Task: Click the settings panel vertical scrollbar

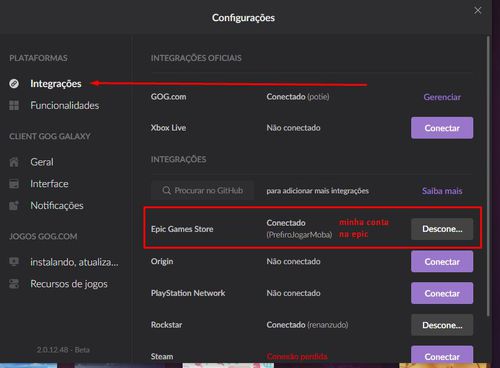Action: pyautogui.click(x=488, y=176)
